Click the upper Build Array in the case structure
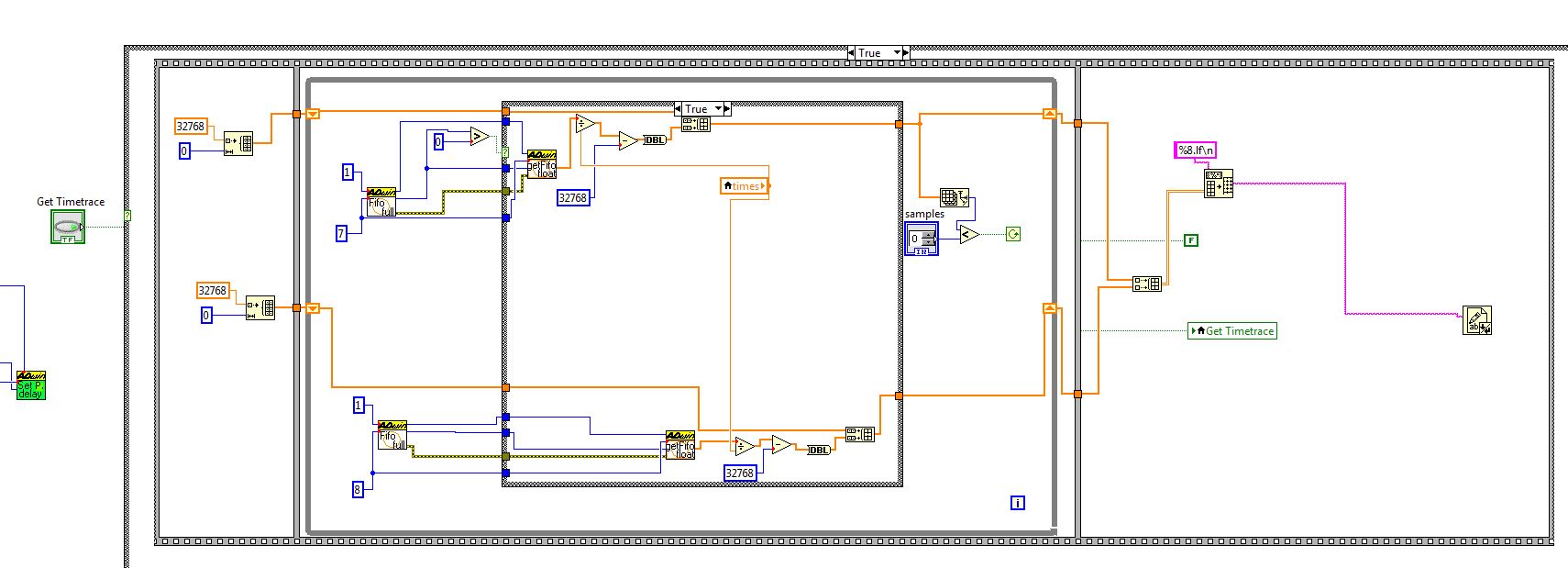Screen dimensions: 1568x568 tap(696, 124)
